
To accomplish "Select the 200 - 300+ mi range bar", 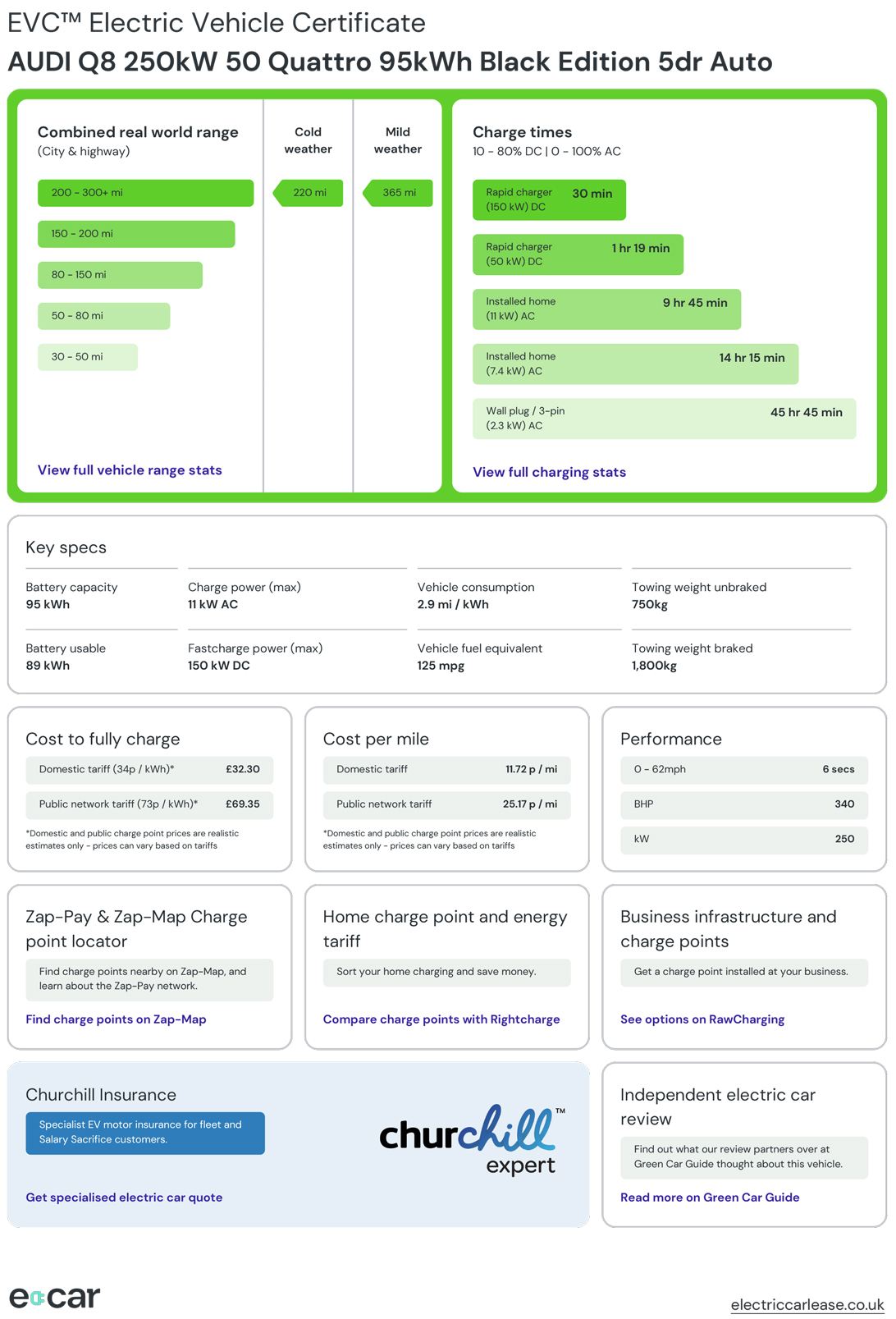I will pos(146,193).
